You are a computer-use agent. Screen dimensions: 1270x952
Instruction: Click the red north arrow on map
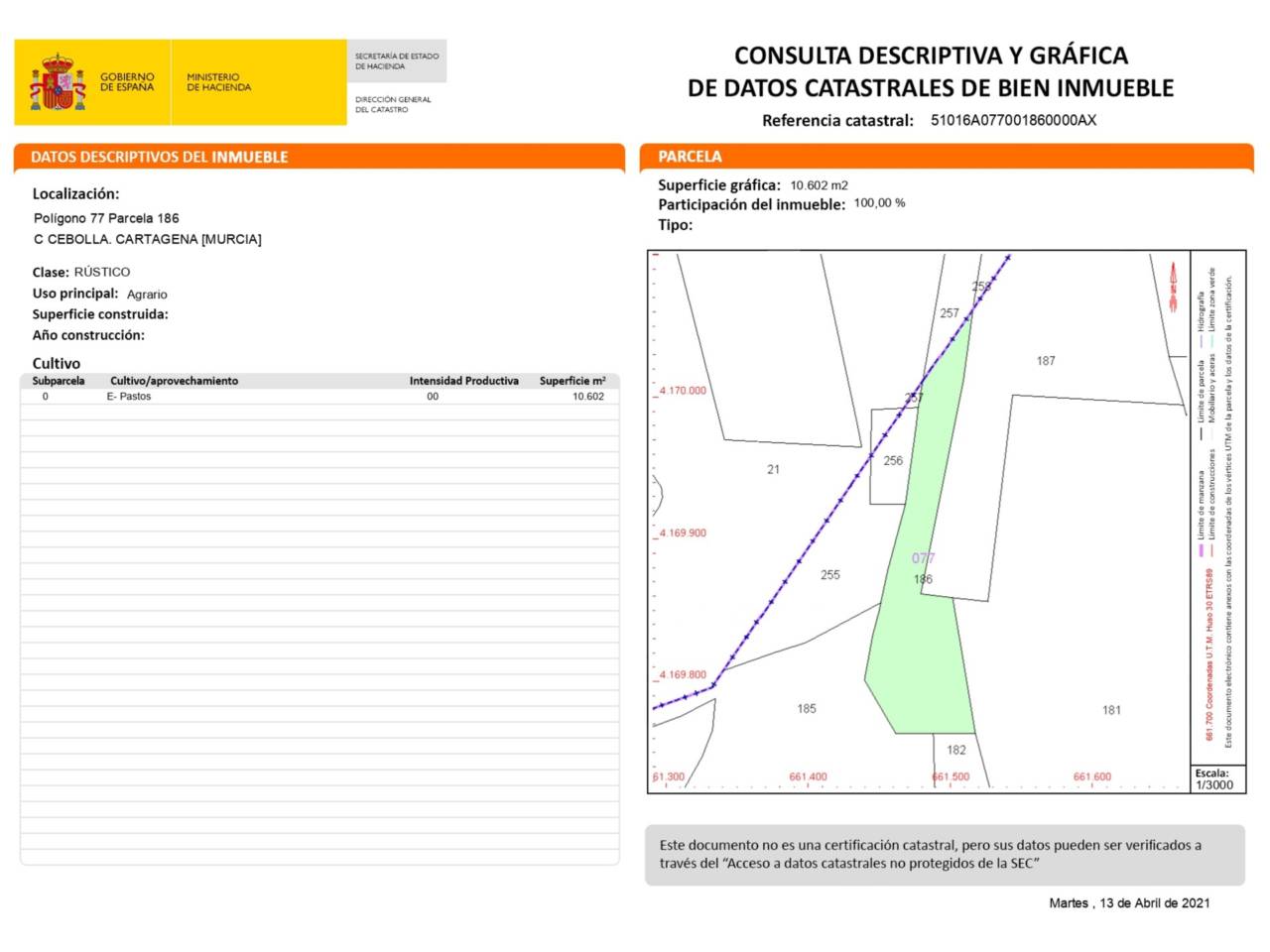pyautogui.click(x=1173, y=287)
